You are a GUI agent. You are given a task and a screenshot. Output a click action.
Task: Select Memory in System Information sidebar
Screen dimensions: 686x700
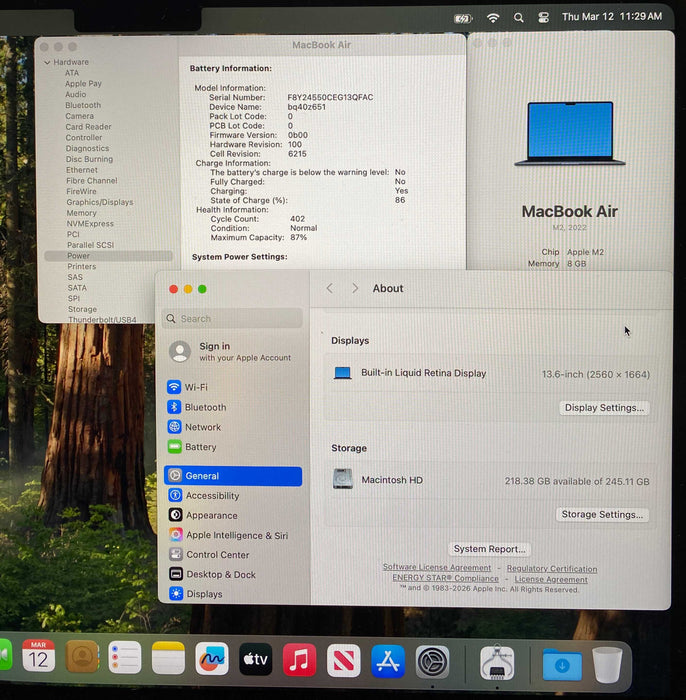(x=81, y=213)
